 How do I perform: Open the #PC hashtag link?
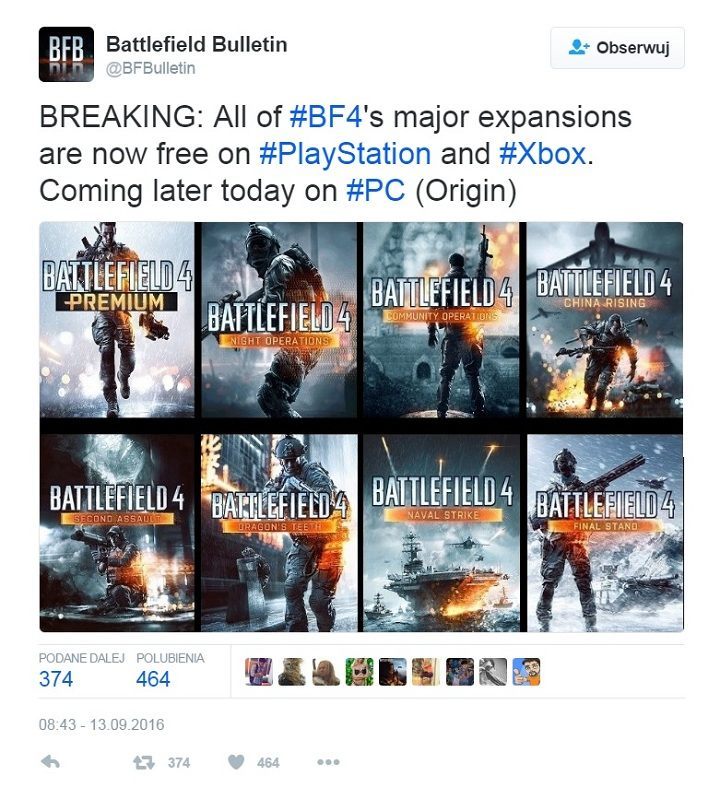point(376,191)
